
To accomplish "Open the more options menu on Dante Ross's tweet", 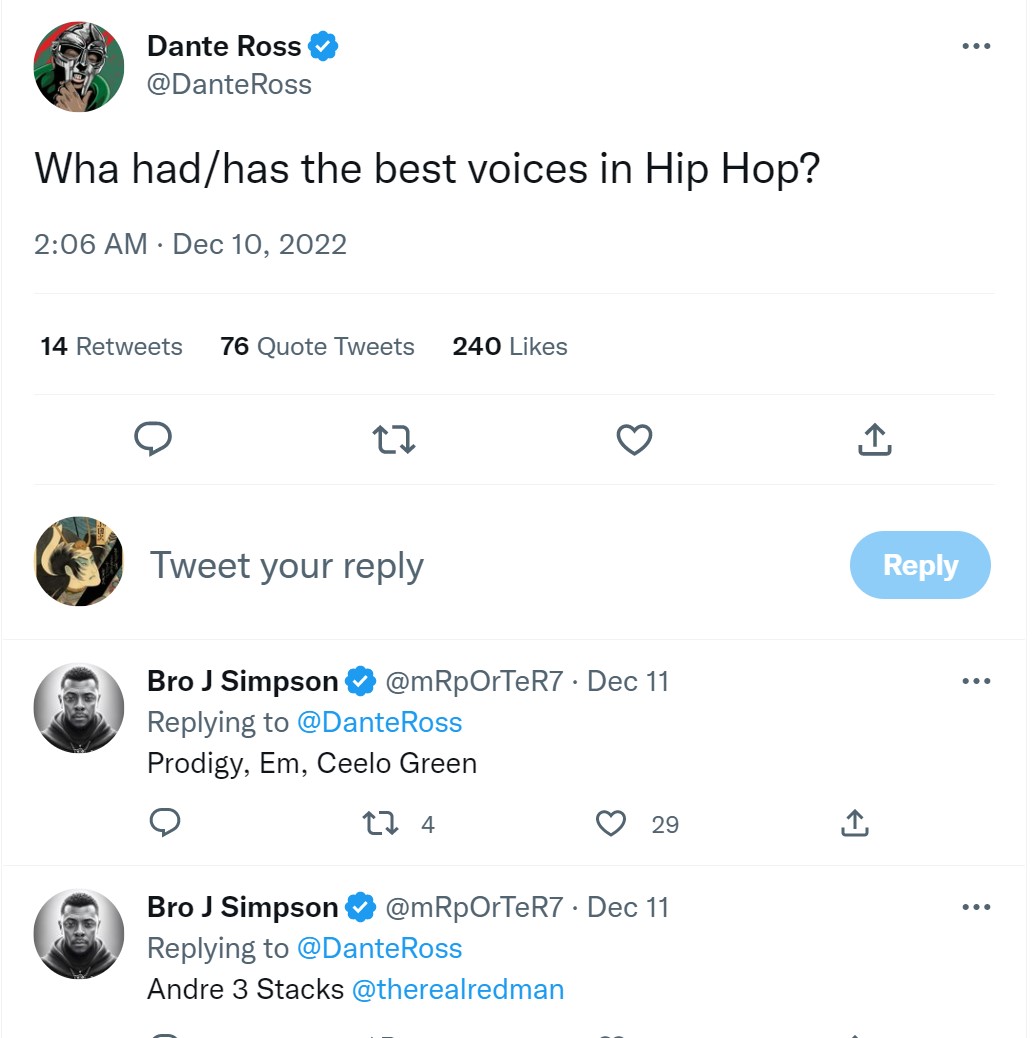I will point(975,45).
